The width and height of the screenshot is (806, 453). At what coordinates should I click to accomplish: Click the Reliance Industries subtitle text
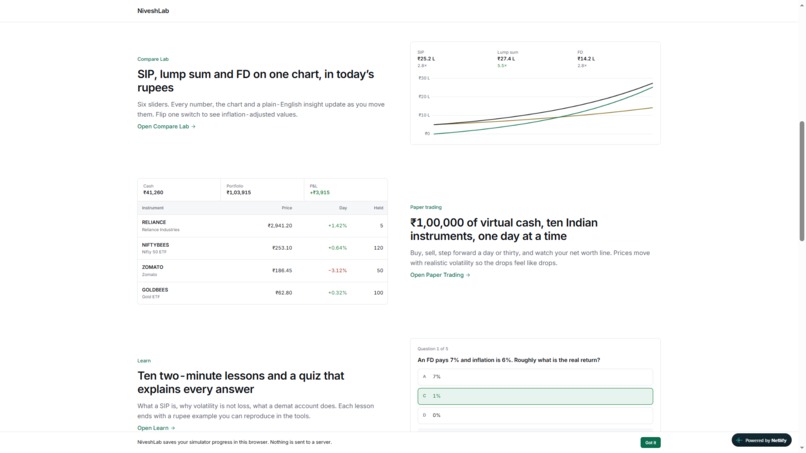click(160, 230)
